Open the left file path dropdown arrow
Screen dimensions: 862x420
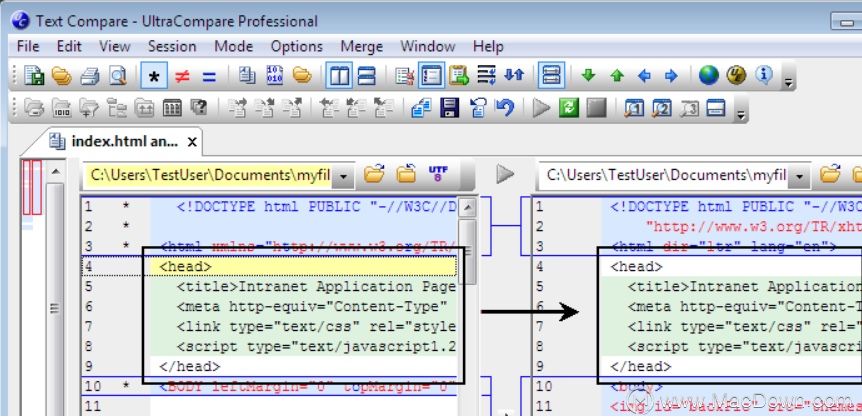pos(344,176)
